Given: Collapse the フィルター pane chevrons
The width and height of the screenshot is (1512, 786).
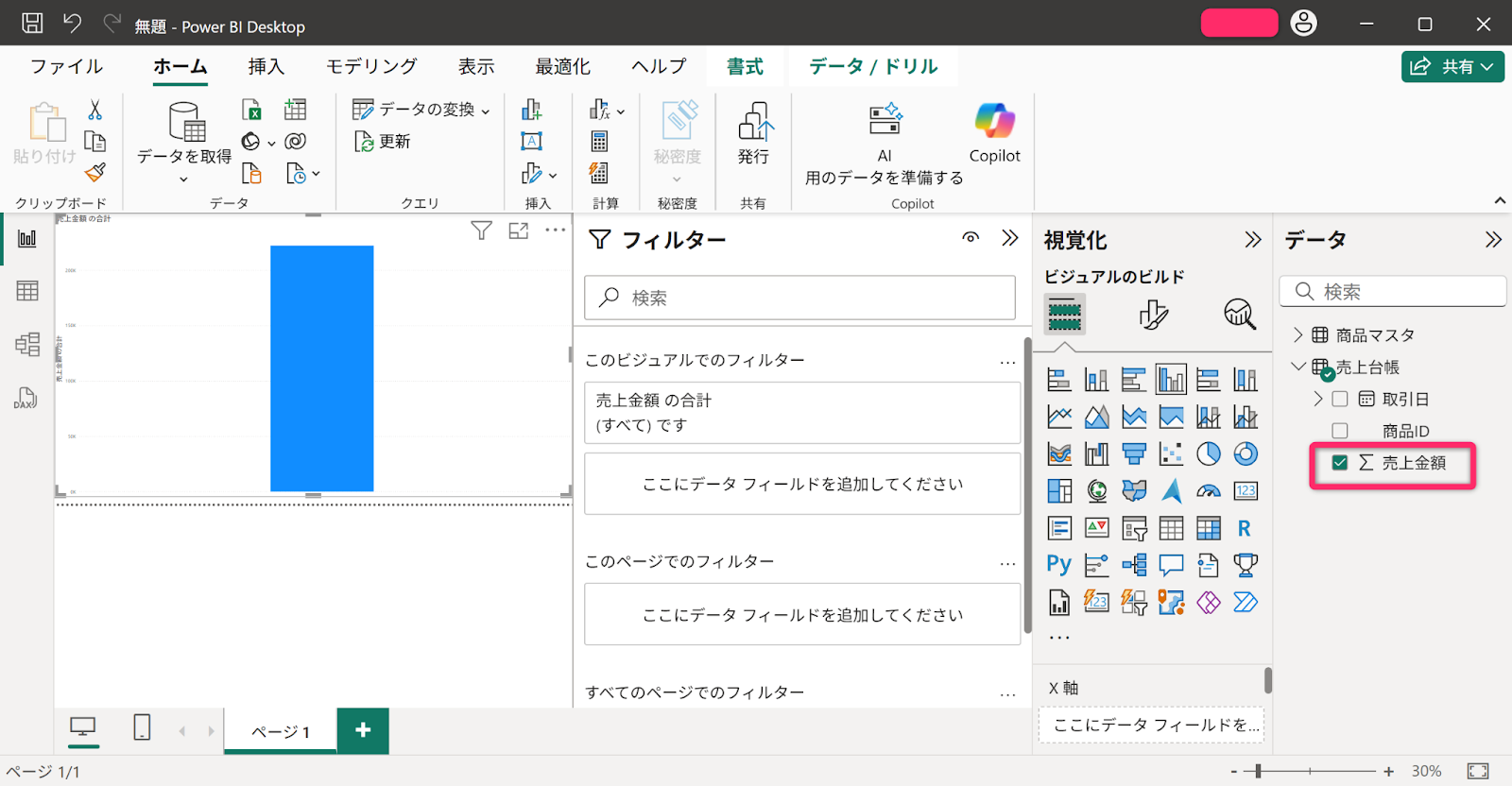Looking at the screenshot, I should 1010,238.
